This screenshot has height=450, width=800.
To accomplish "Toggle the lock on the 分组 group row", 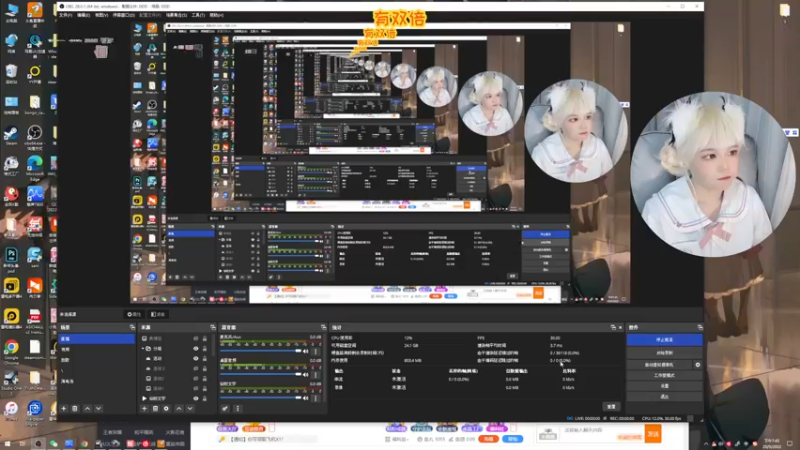I will [205, 348].
